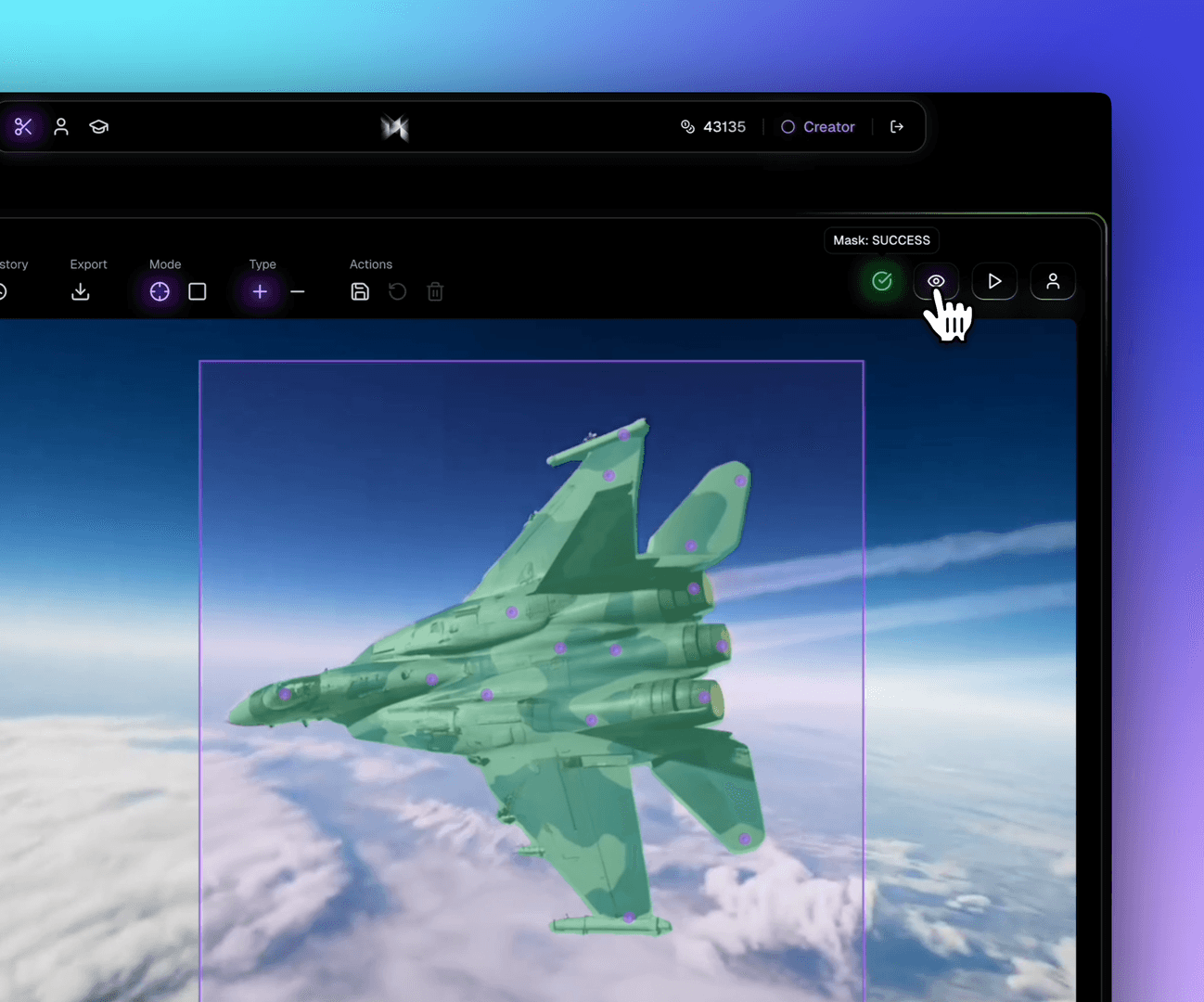Select the scissors cut tool icon
1204x1002 pixels.
(x=23, y=127)
